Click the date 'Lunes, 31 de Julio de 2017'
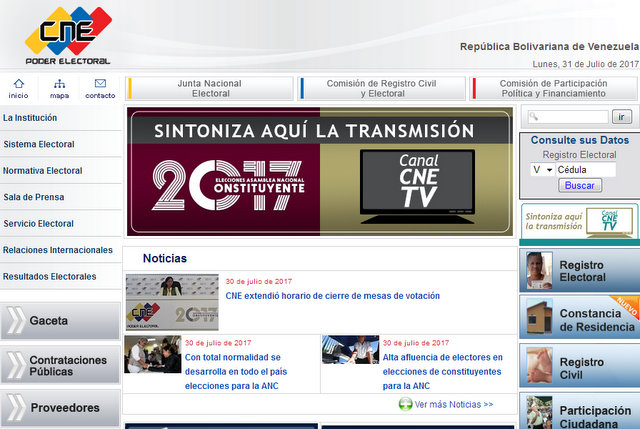The height and width of the screenshot is (429, 640). (x=585, y=64)
